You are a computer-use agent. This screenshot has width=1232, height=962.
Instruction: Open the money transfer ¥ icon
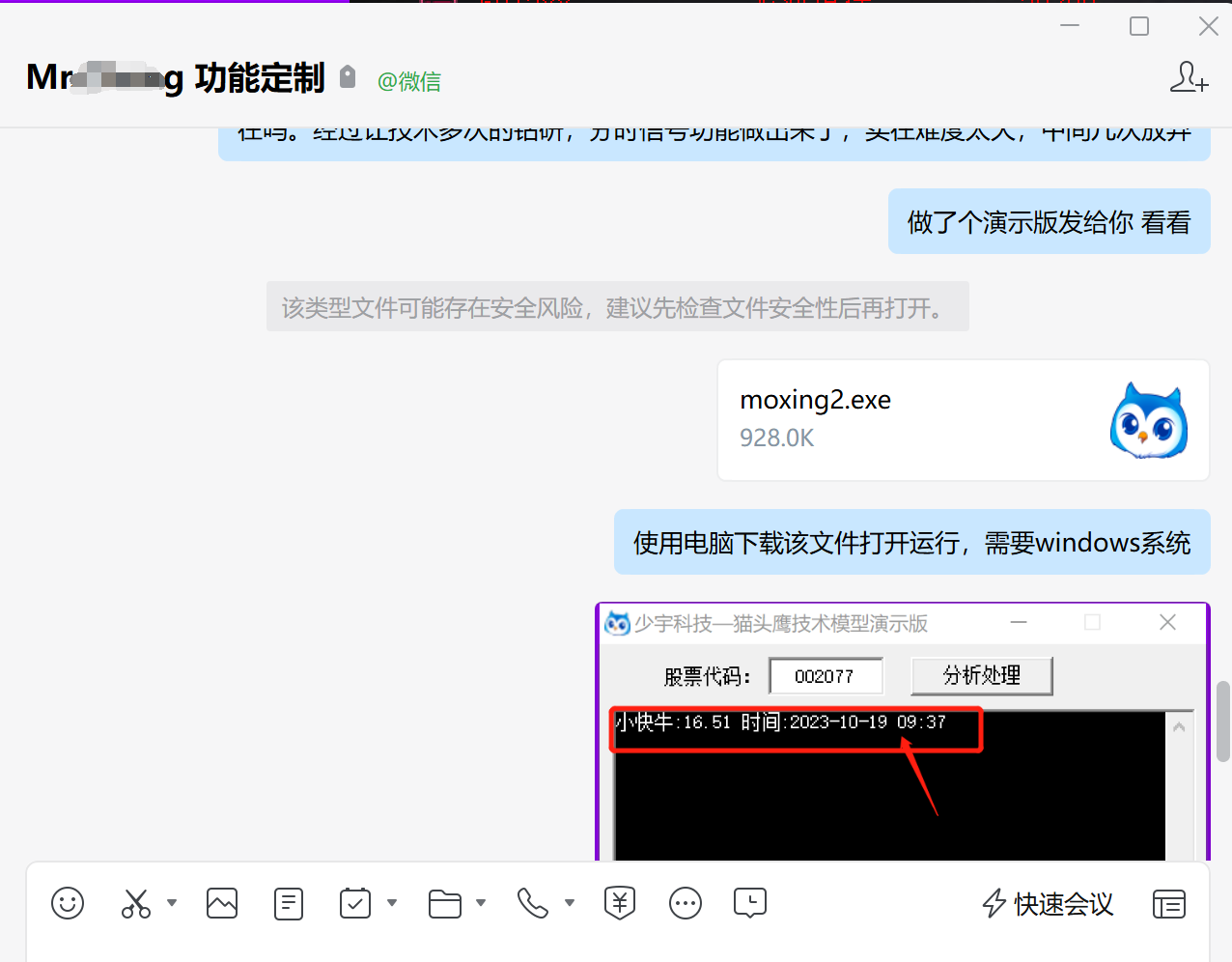click(619, 903)
